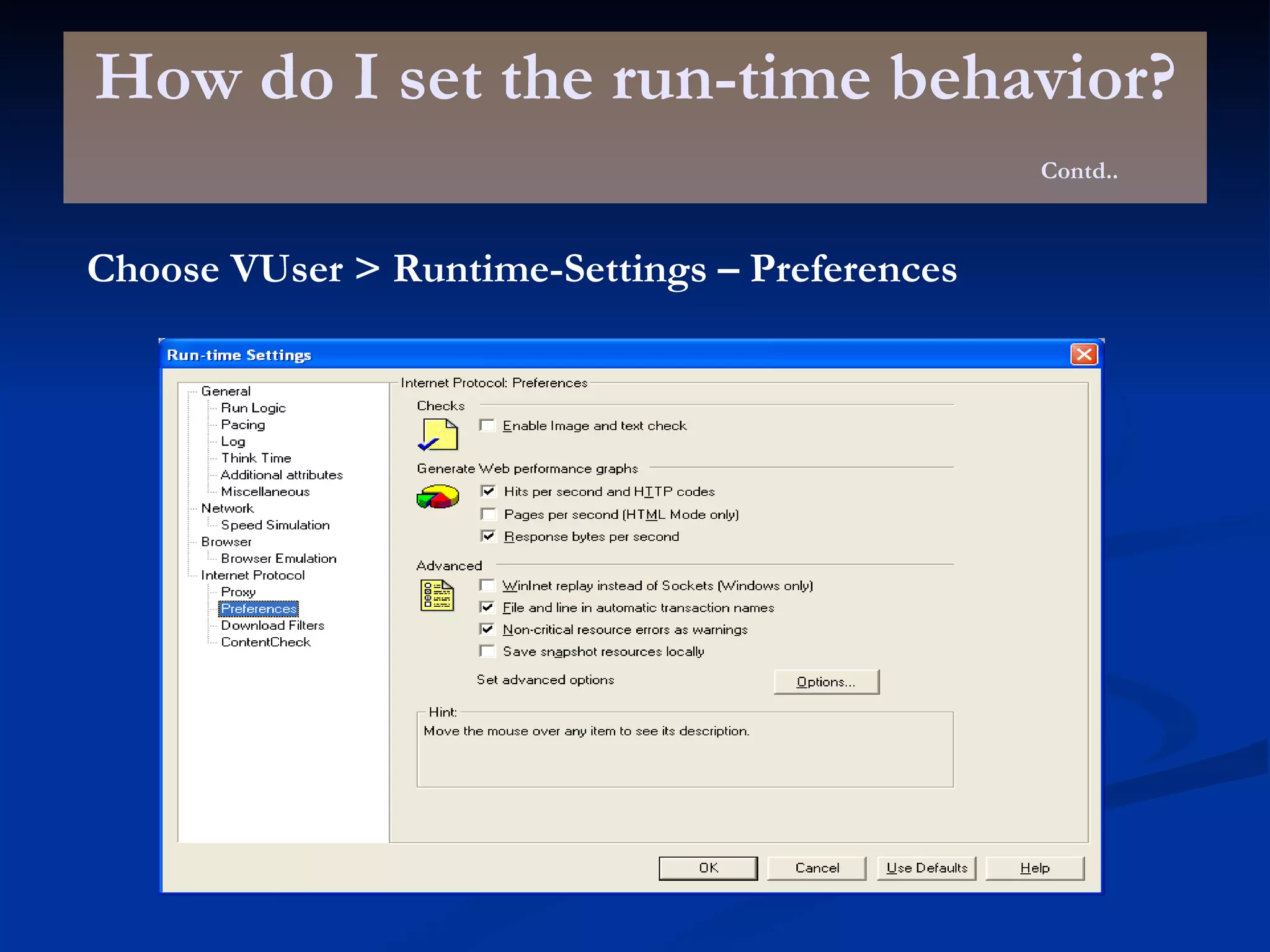Restore settings with Use Defaults
This screenshot has width=1270, height=952.
pyautogui.click(x=926, y=868)
